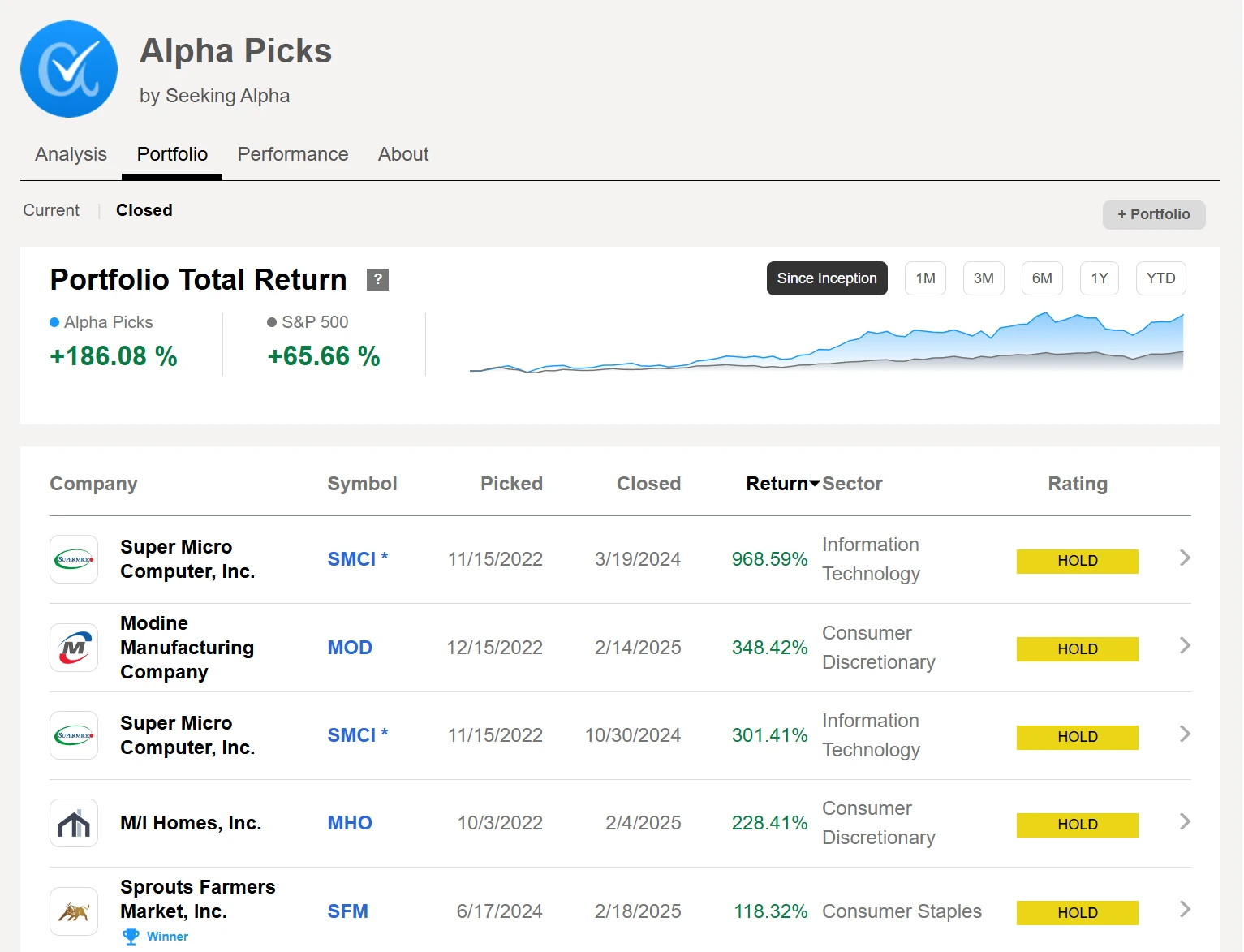
Task: Click the Super Micro logo in the 10/30/2024 row
Action: point(74,735)
